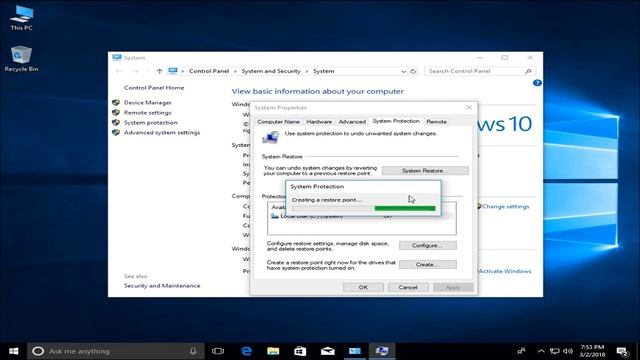The height and width of the screenshot is (360, 640).
Task: Click the Refresh button beside the address bar
Action: coord(413,71)
